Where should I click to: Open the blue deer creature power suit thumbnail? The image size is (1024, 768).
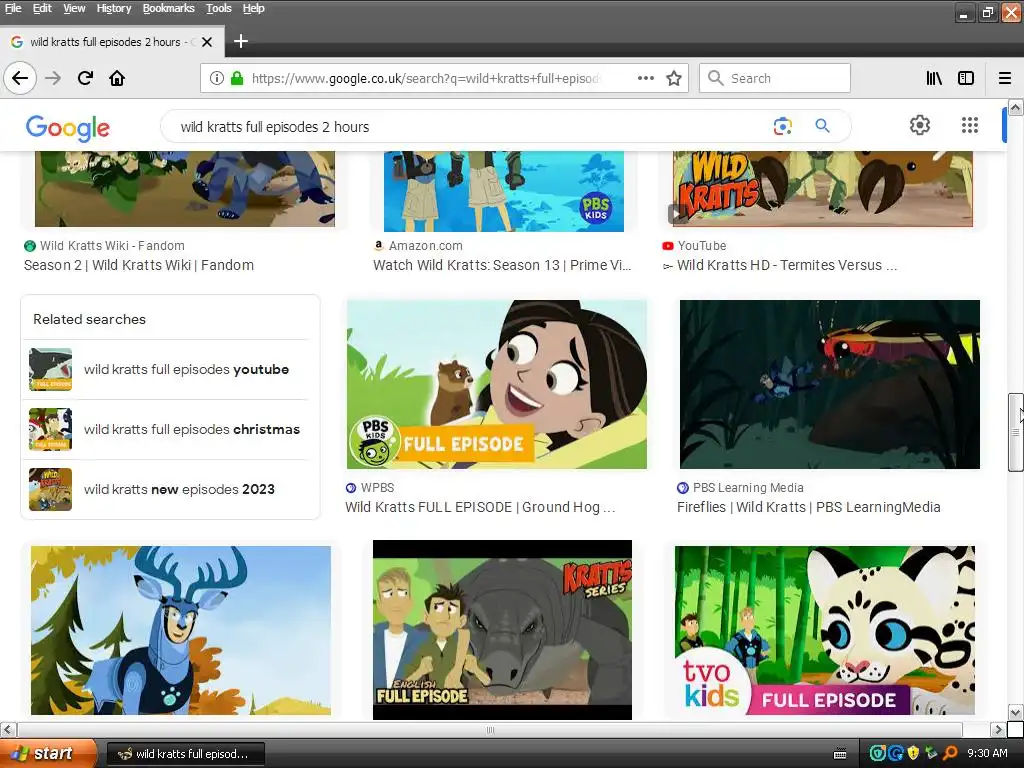pos(181,630)
